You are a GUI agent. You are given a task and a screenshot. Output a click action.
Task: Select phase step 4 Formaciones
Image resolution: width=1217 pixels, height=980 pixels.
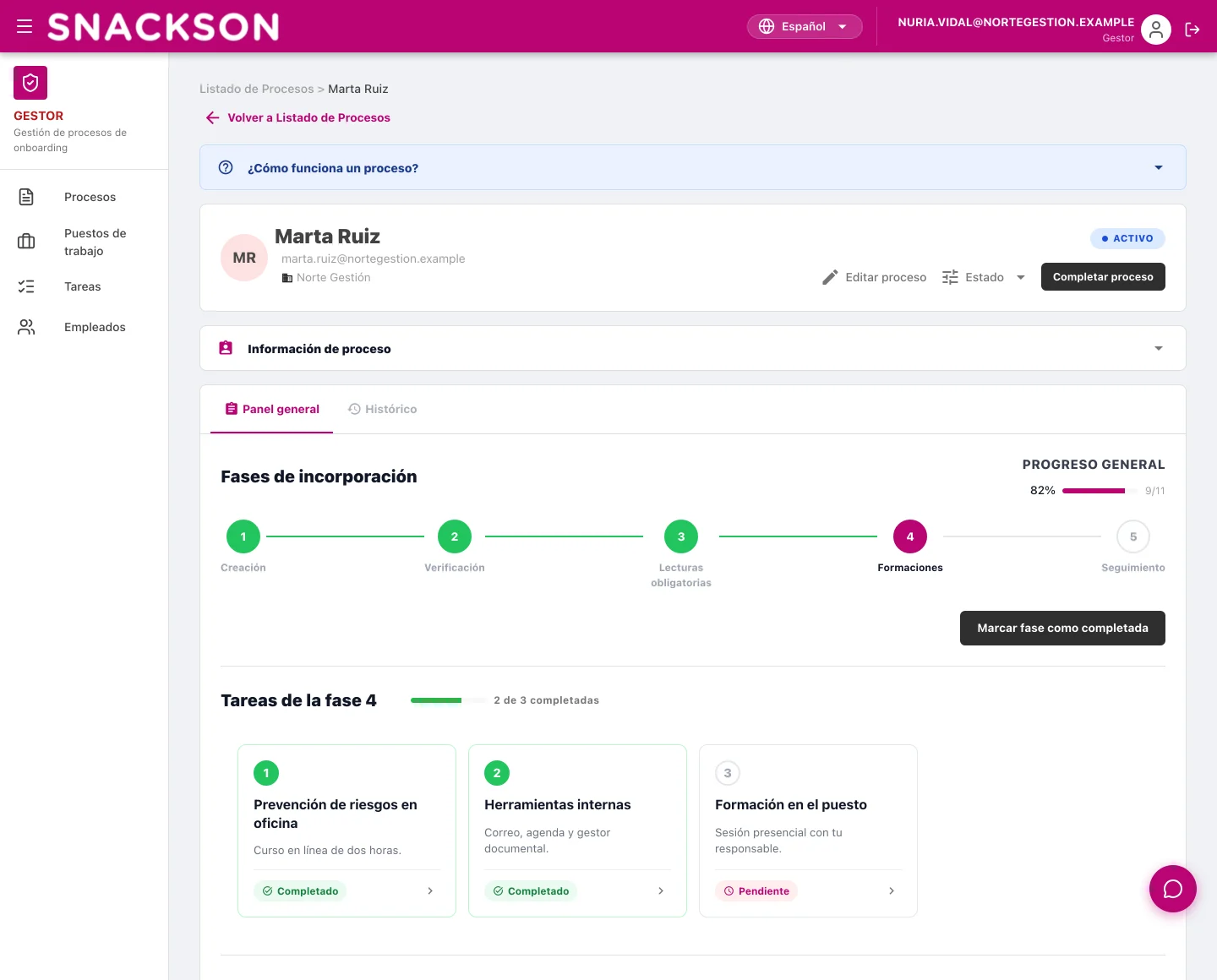point(910,545)
